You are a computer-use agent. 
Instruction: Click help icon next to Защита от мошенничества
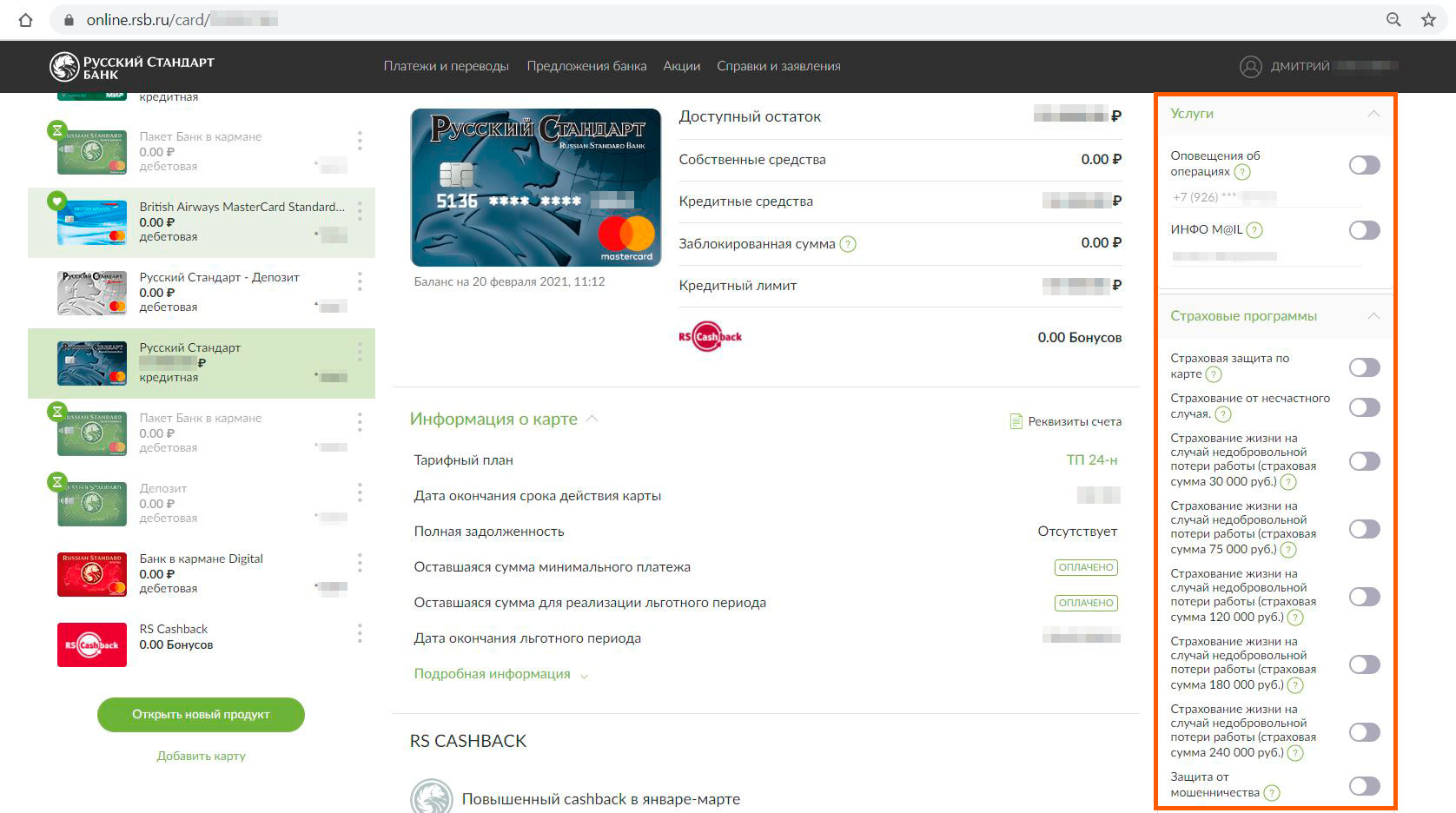point(1272,793)
